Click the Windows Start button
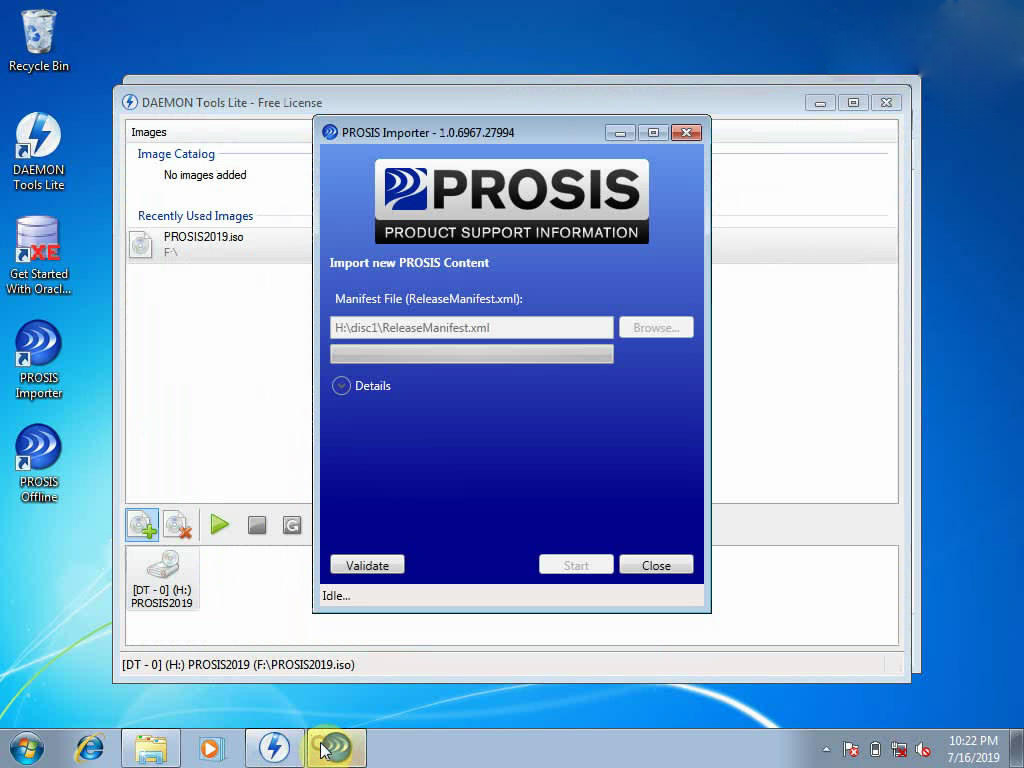The height and width of the screenshot is (768, 1024). (x=27, y=747)
